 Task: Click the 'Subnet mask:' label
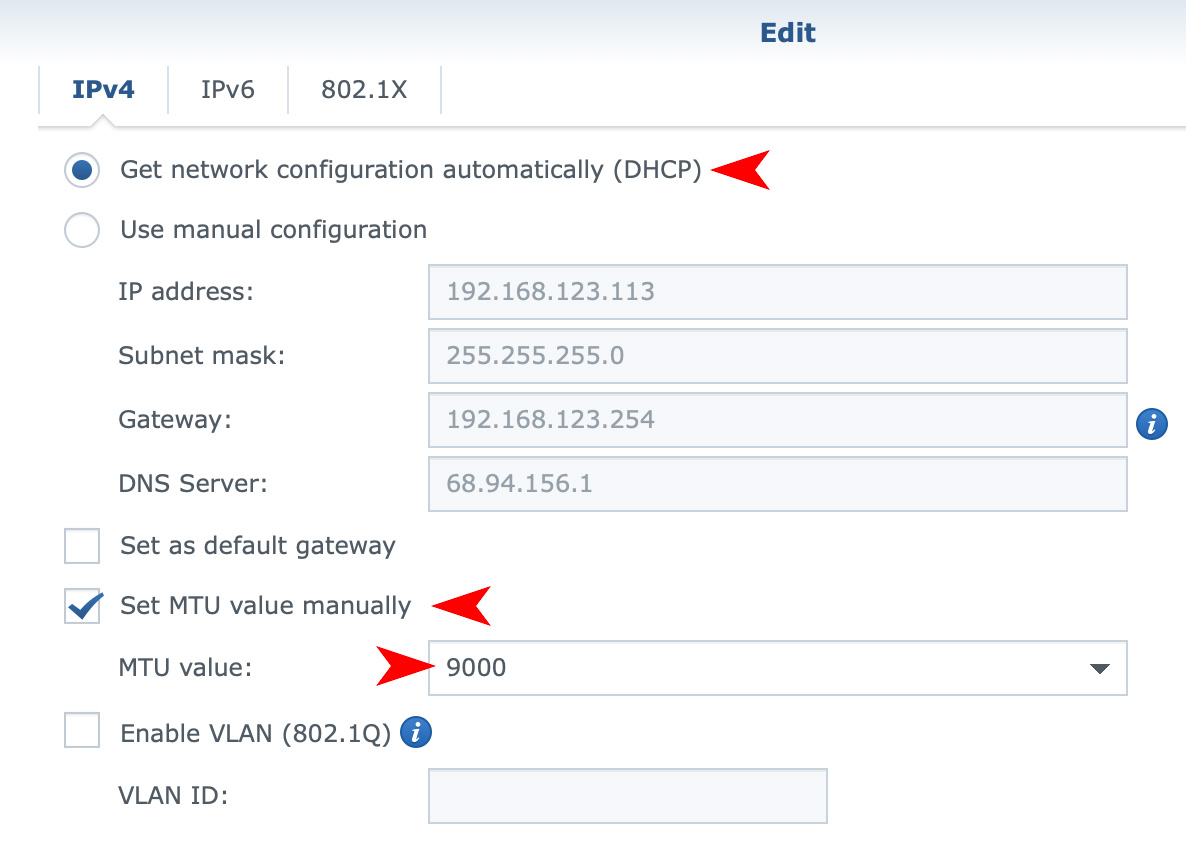pos(202,355)
